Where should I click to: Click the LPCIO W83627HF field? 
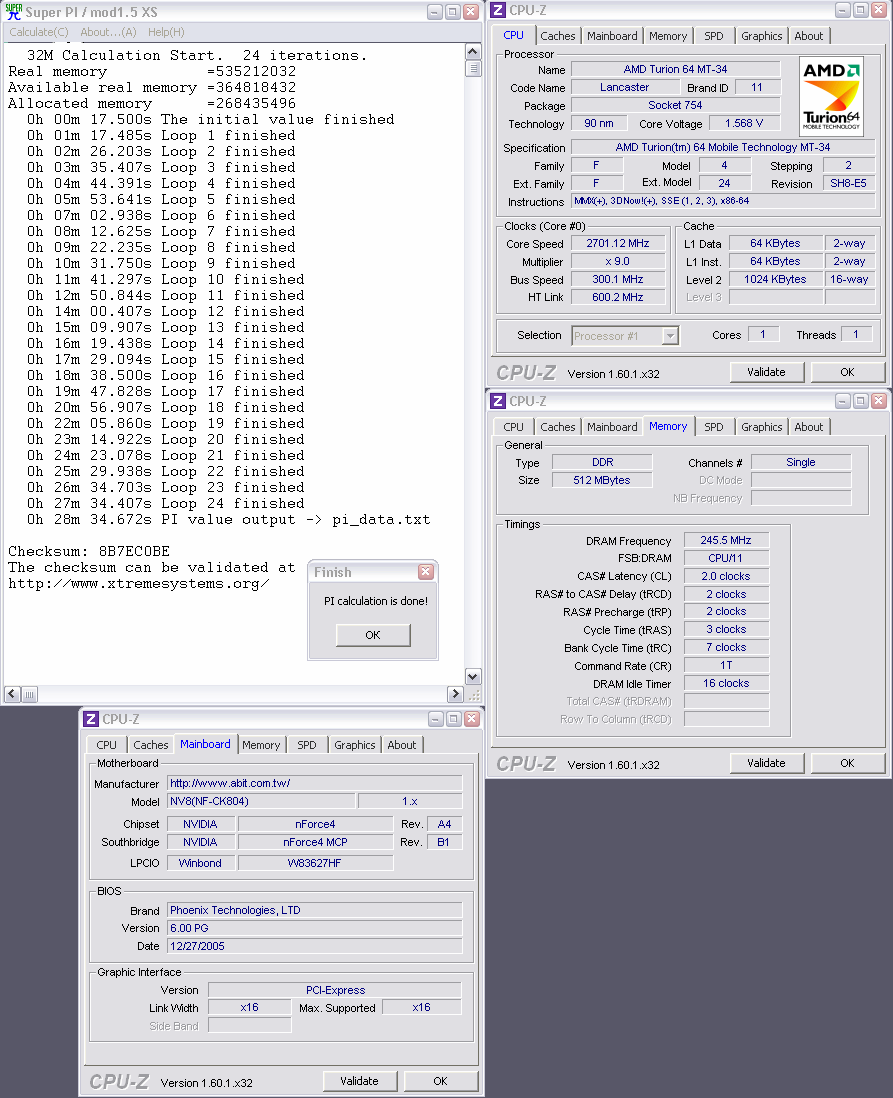point(315,863)
